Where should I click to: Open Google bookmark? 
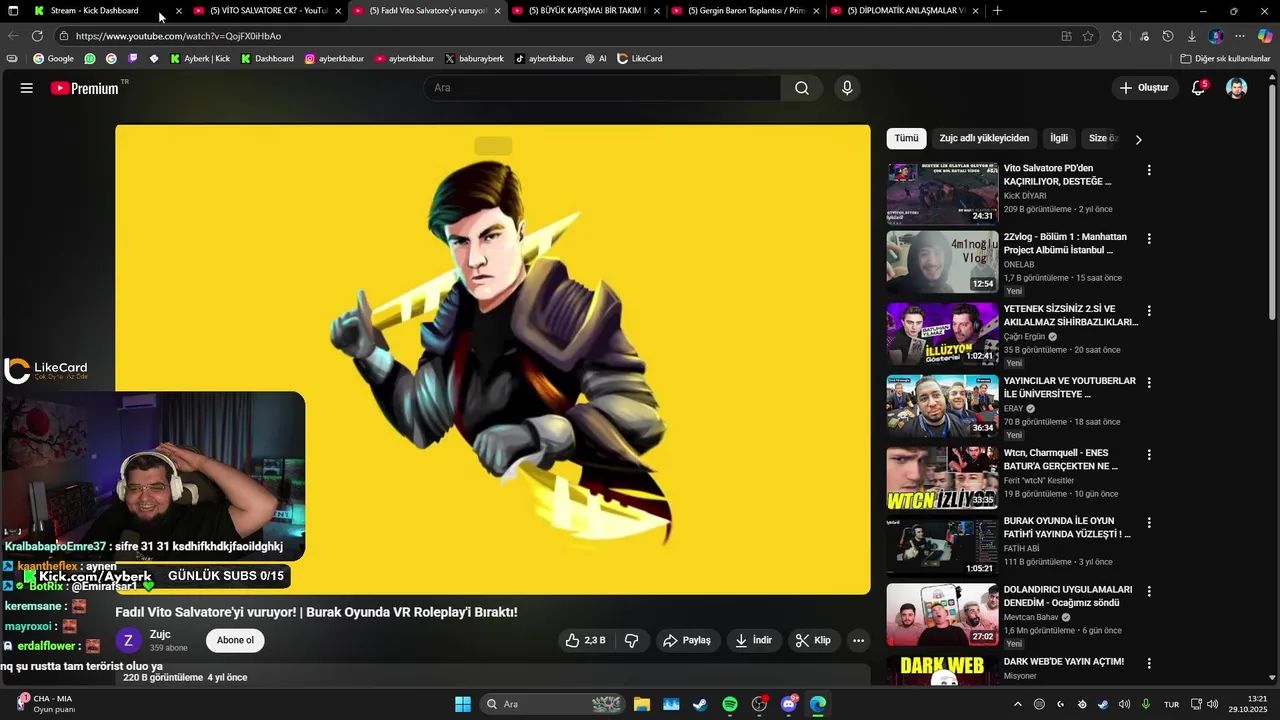coord(53,59)
